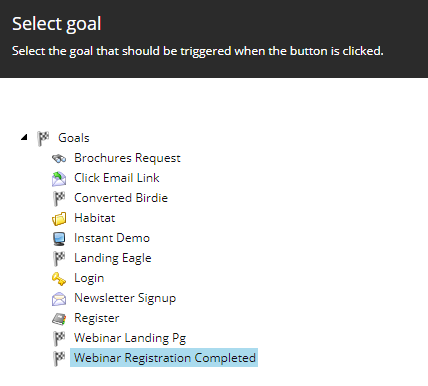Click the yellow folder icon beside Habitat
Screen dimensions: 428x386
pyautogui.click(x=59, y=219)
